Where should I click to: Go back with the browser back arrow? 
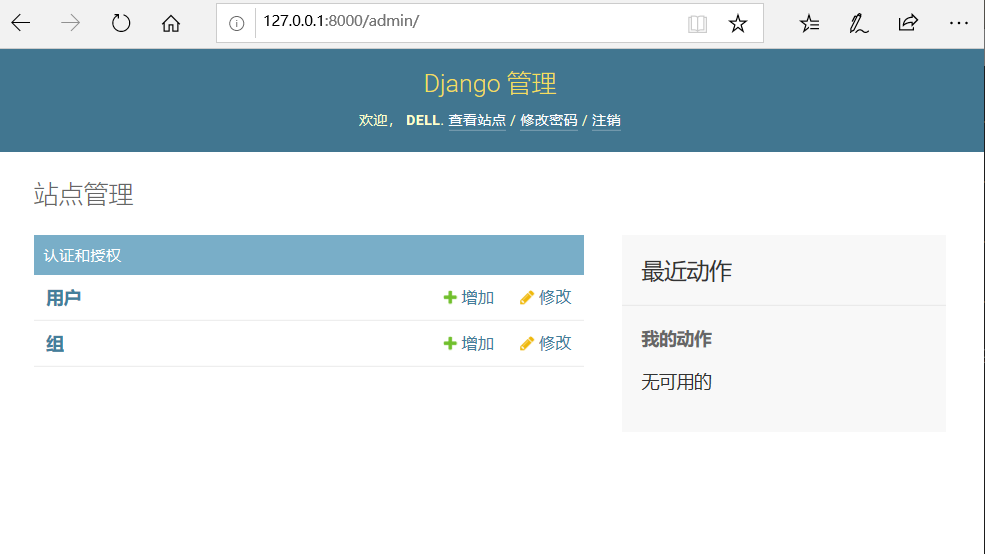(x=21, y=23)
